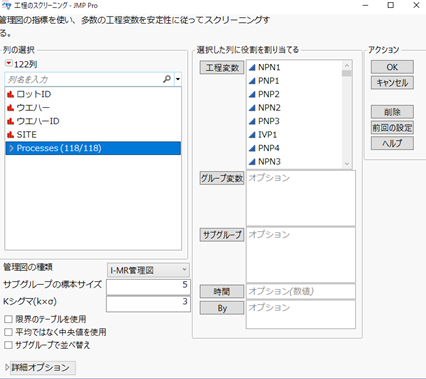Click the サブグループの標本サイズ input field
Screen dimensions: 426x379
coord(148,287)
